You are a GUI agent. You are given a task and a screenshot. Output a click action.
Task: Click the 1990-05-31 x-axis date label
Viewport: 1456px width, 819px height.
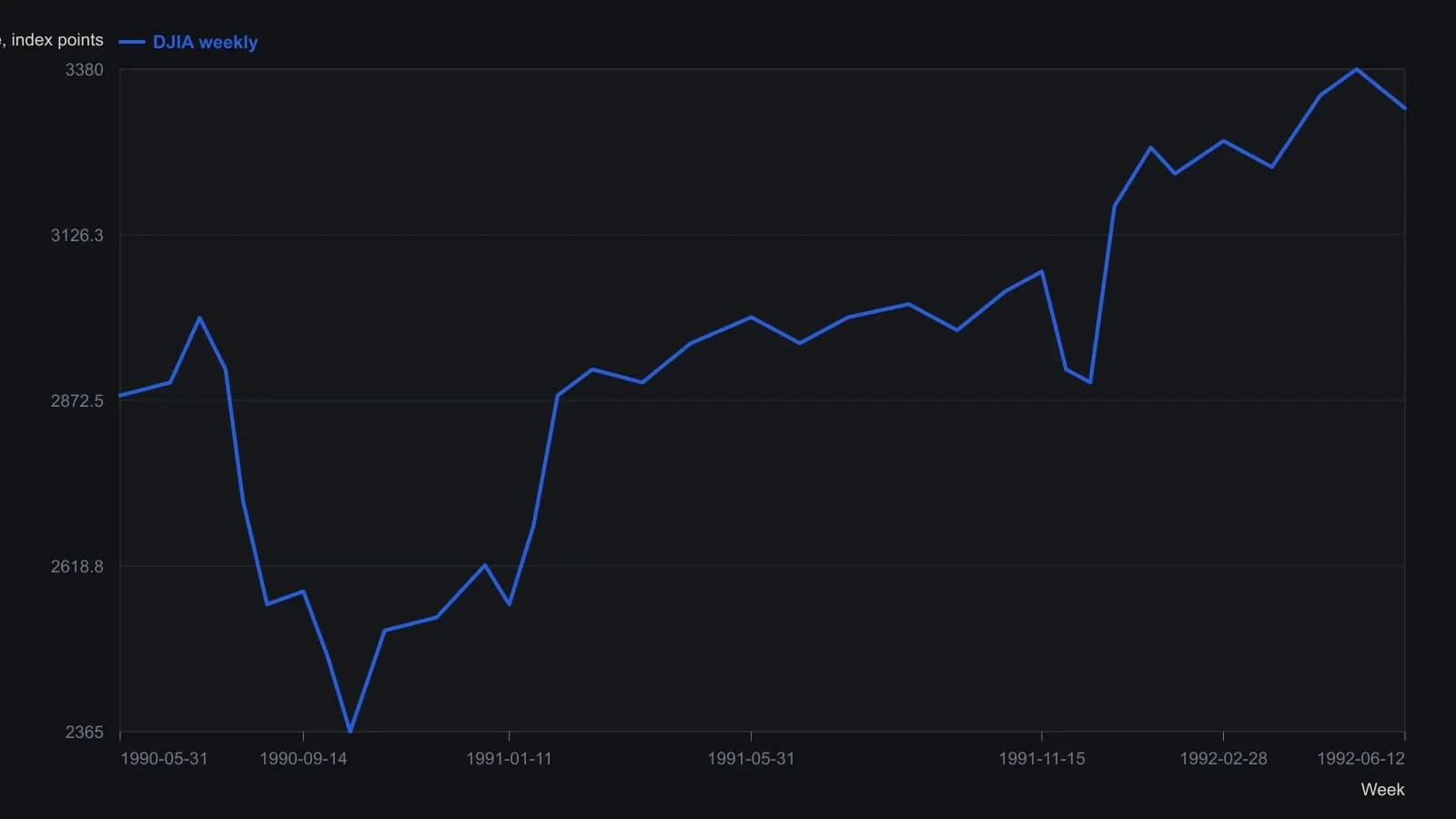point(164,759)
